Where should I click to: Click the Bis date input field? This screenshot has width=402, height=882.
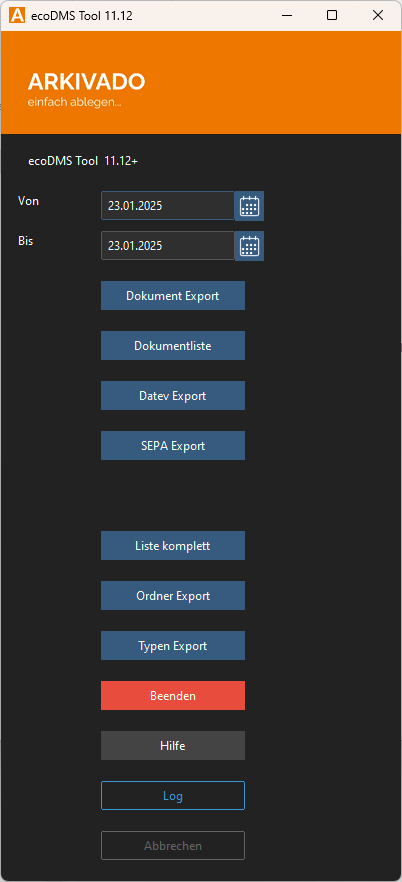point(168,246)
